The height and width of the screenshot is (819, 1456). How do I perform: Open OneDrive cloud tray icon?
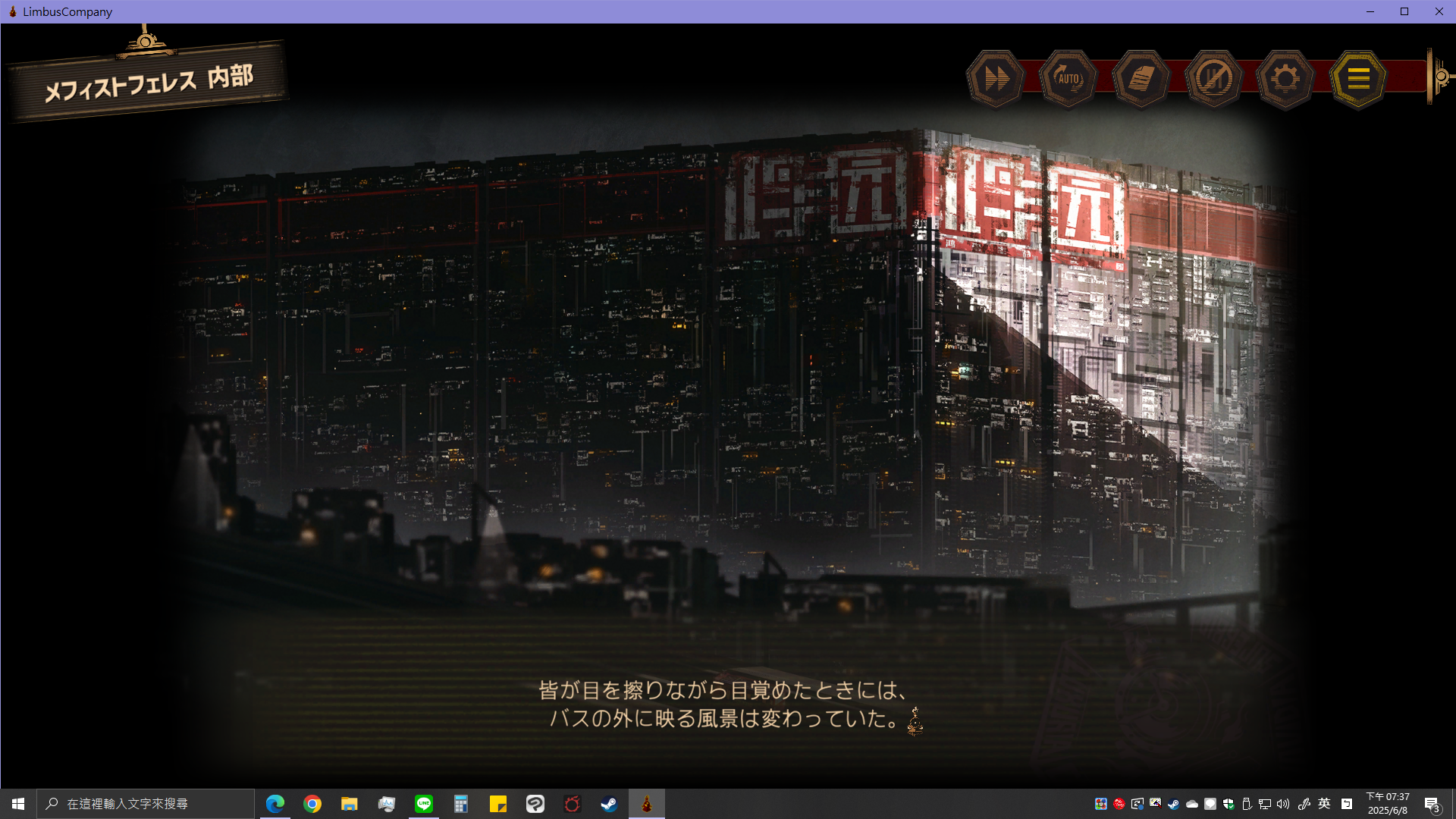tap(1192, 804)
